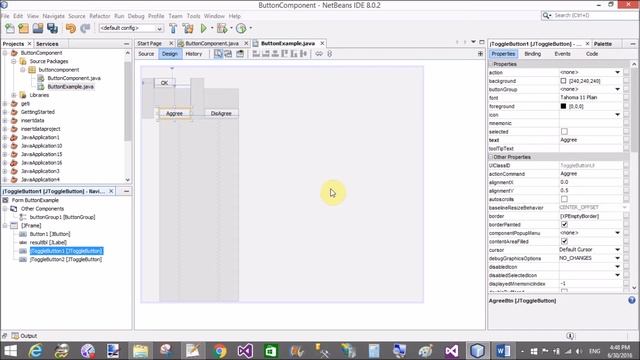
Task: Open Microsoft Word from the taskbar
Action: point(503,351)
